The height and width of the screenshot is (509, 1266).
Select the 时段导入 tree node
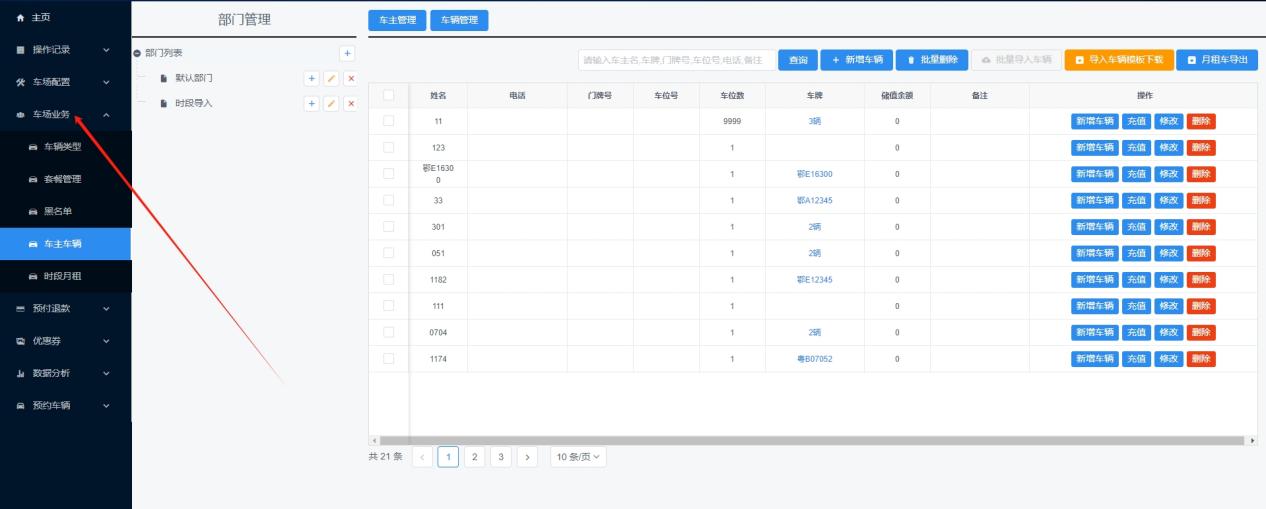[x=193, y=103]
